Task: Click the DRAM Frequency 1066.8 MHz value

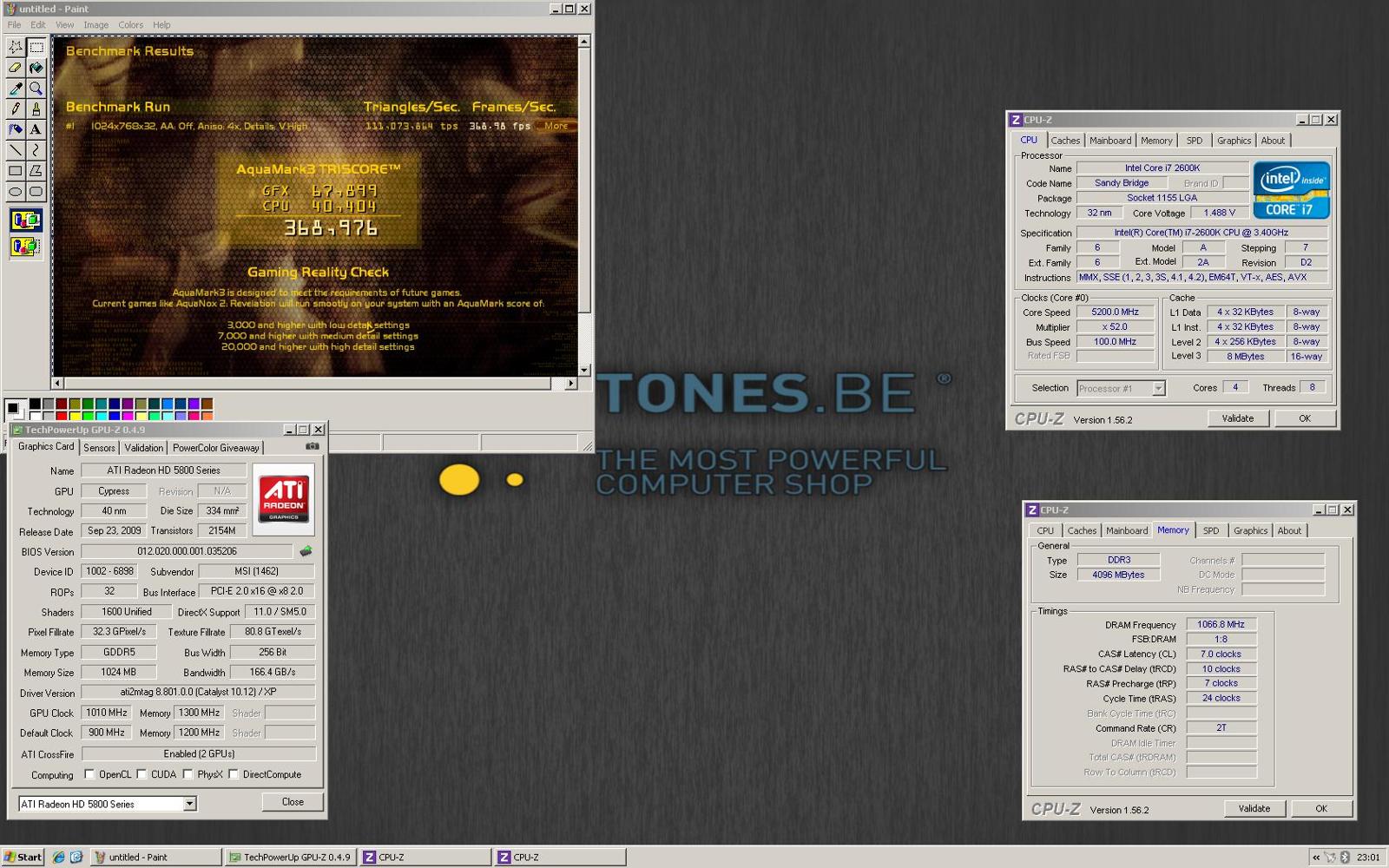Action: click(x=1221, y=624)
